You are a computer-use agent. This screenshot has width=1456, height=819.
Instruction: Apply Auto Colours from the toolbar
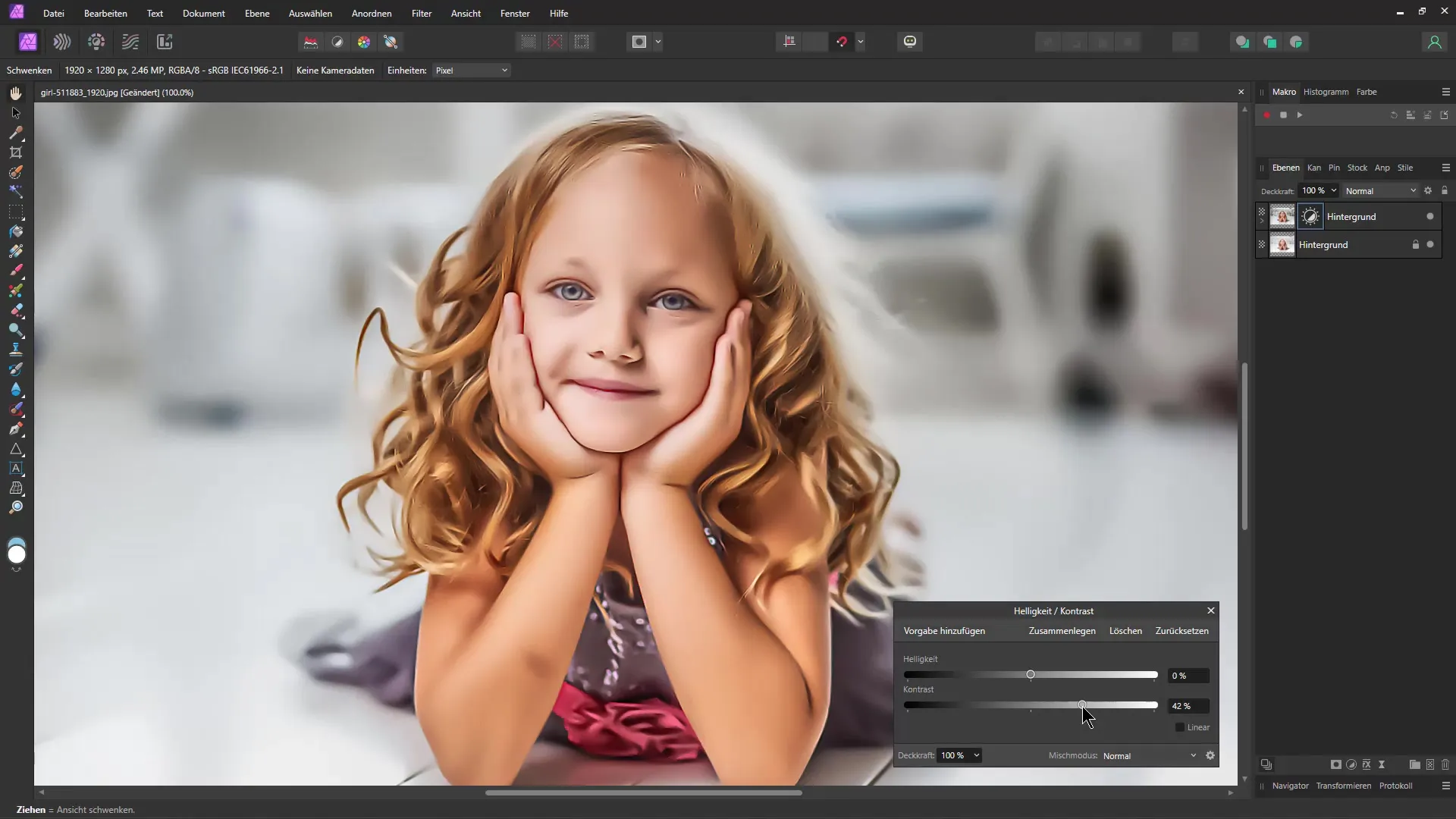coord(364,42)
